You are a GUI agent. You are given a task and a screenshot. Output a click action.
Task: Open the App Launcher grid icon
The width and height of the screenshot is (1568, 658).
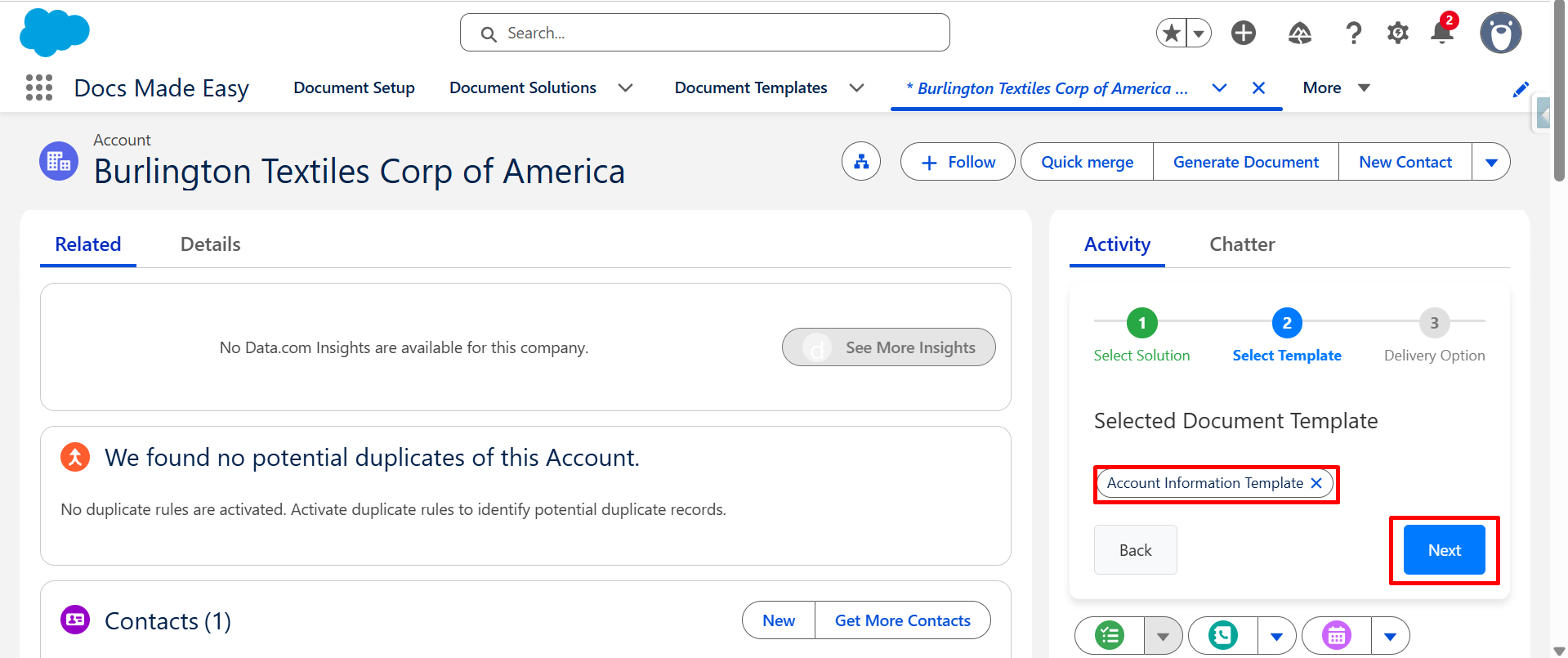[x=39, y=87]
